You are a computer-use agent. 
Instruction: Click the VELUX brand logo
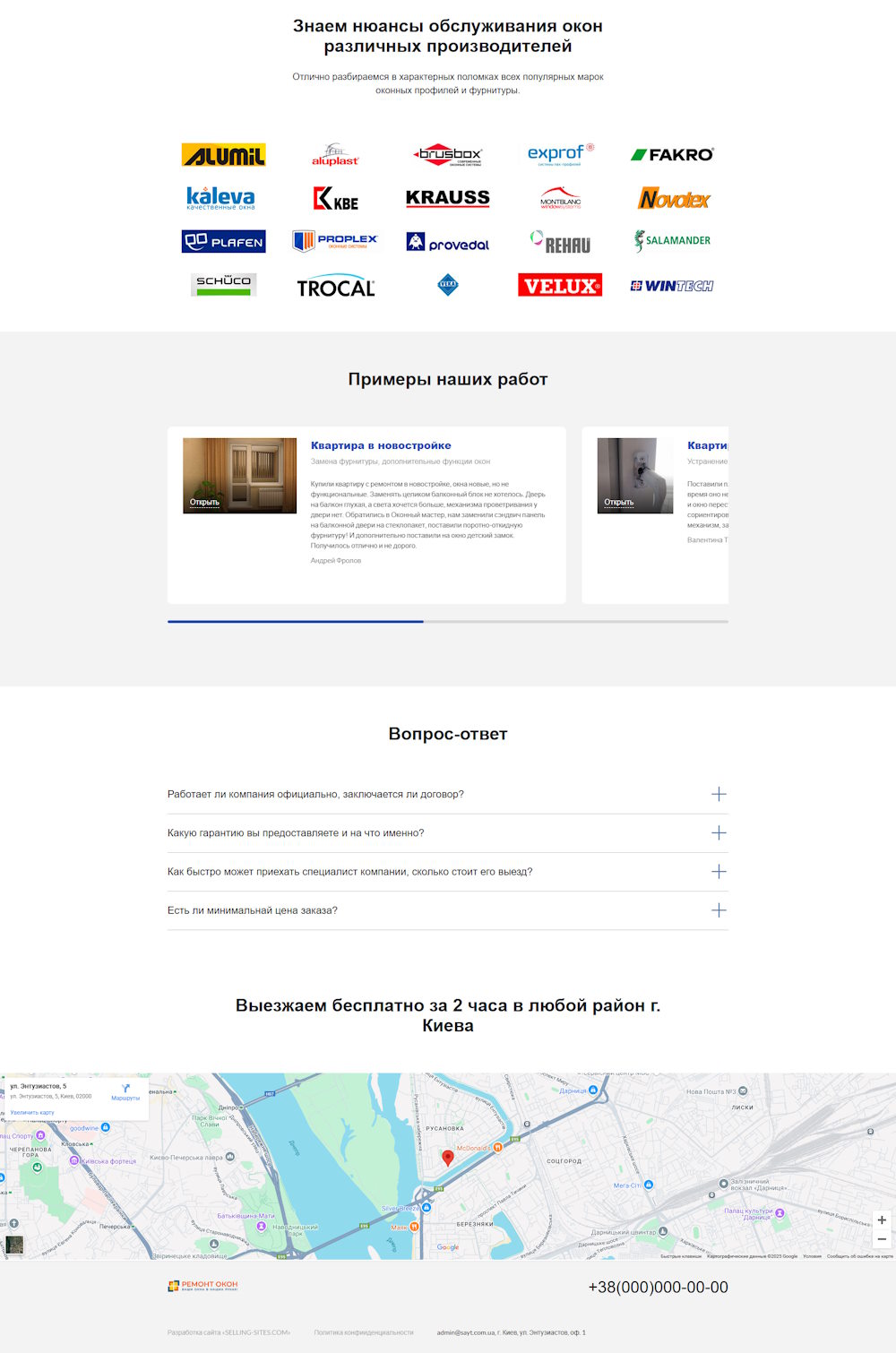click(x=560, y=285)
